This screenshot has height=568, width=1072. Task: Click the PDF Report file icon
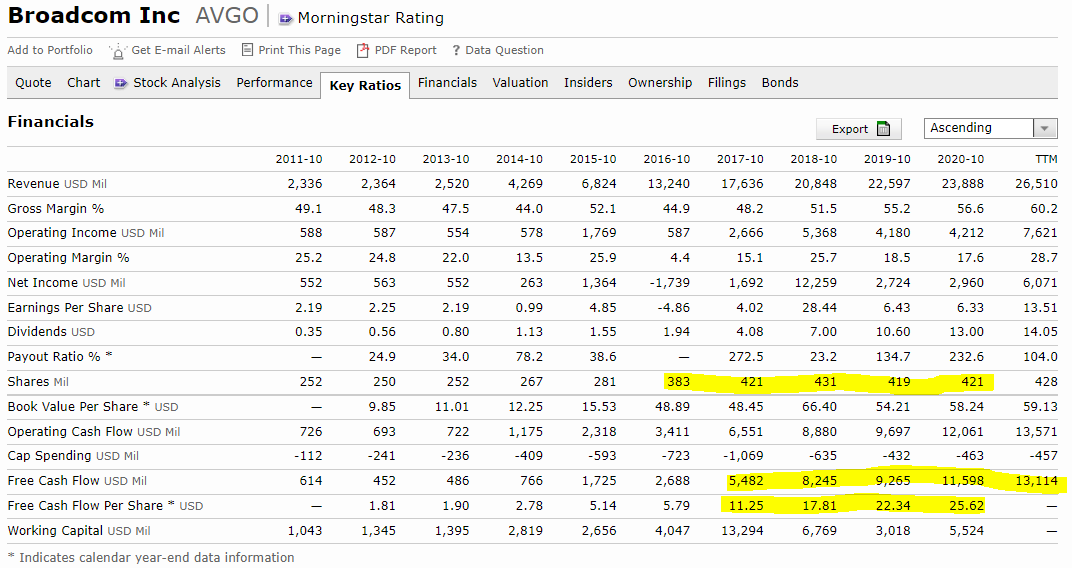(363, 50)
